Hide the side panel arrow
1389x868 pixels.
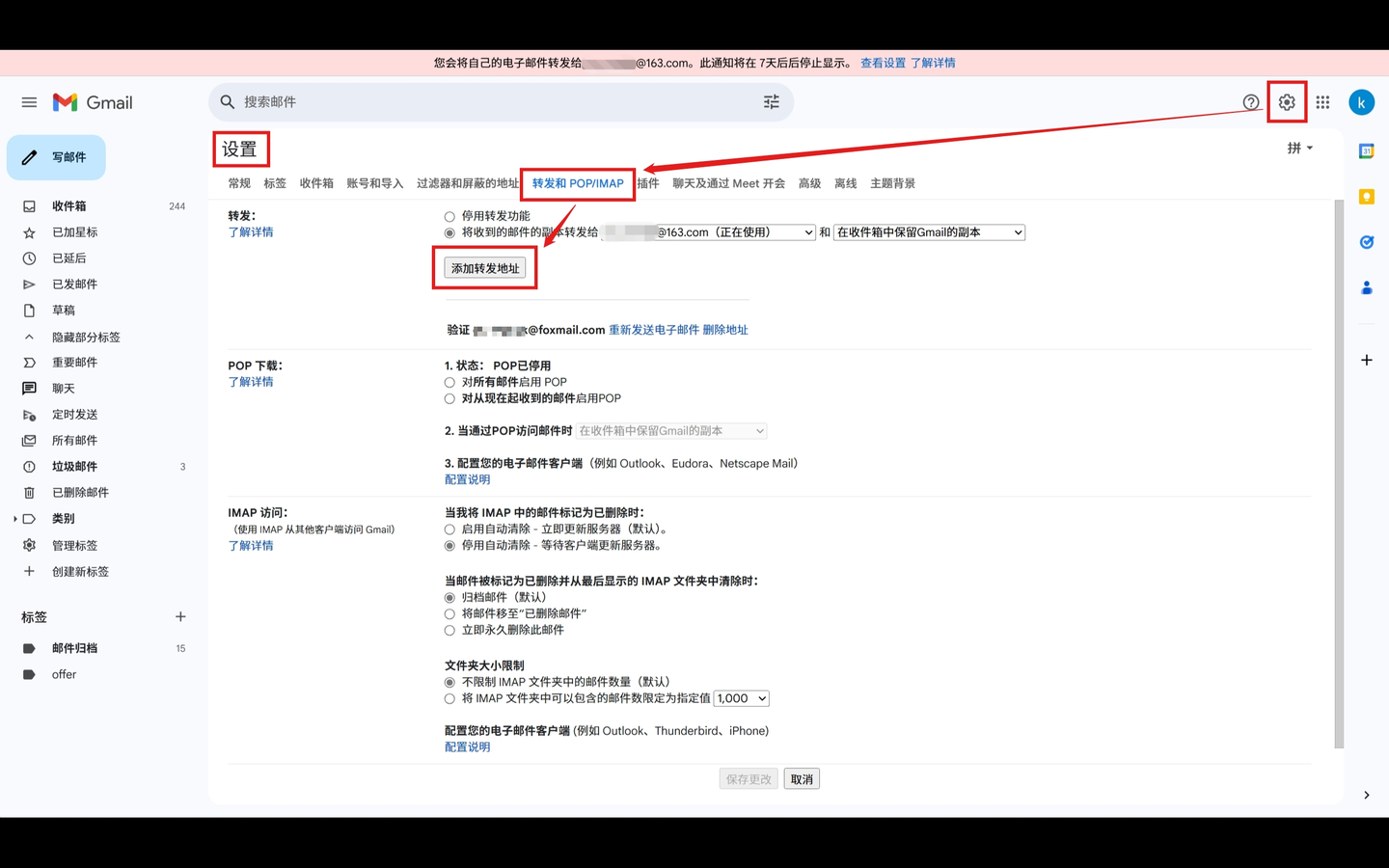click(x=1366, y=795)
